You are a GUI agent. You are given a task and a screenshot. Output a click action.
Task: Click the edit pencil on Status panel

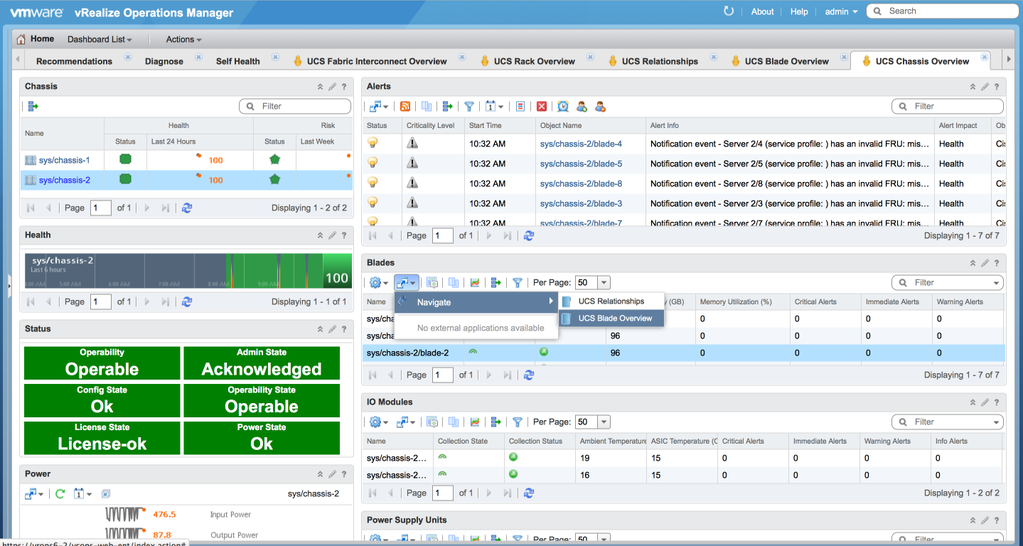(x=332, y=329)
